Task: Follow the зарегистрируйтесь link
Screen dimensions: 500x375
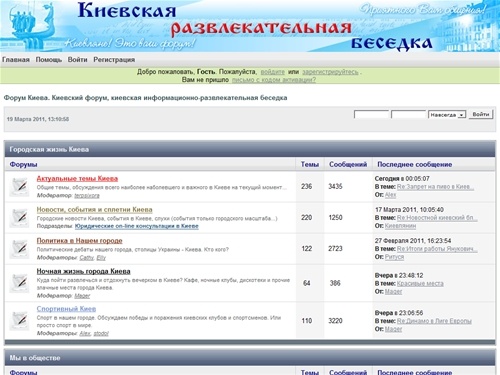Action: point(330,72)
